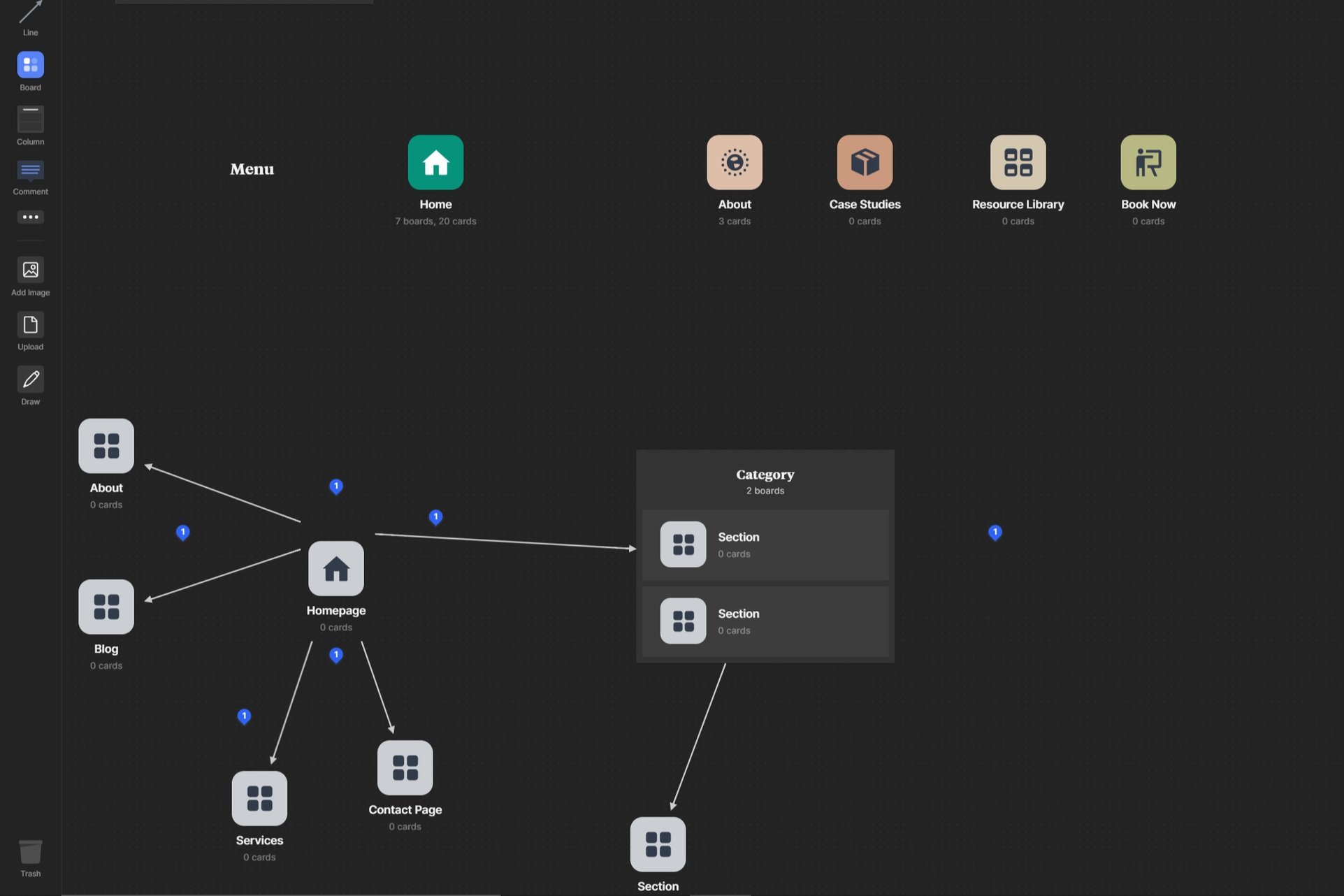Click the Resource Library label text
The height and width of the screenshot is (896, 1344).
1018,205
